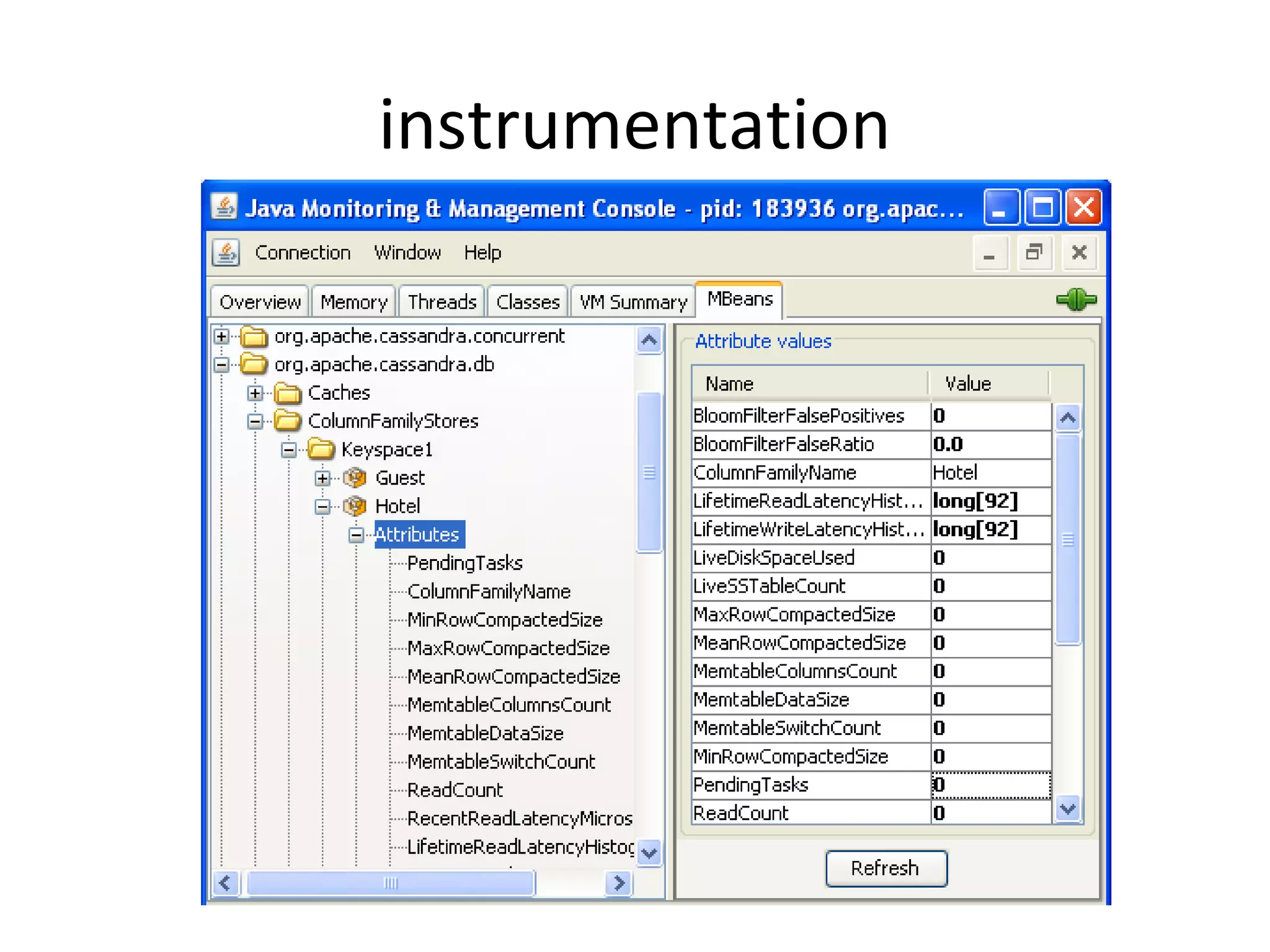The width and height of the screenshot is (1270, 952).
Task: Click the PendingTasks value cell
Action: pos(991,785)
